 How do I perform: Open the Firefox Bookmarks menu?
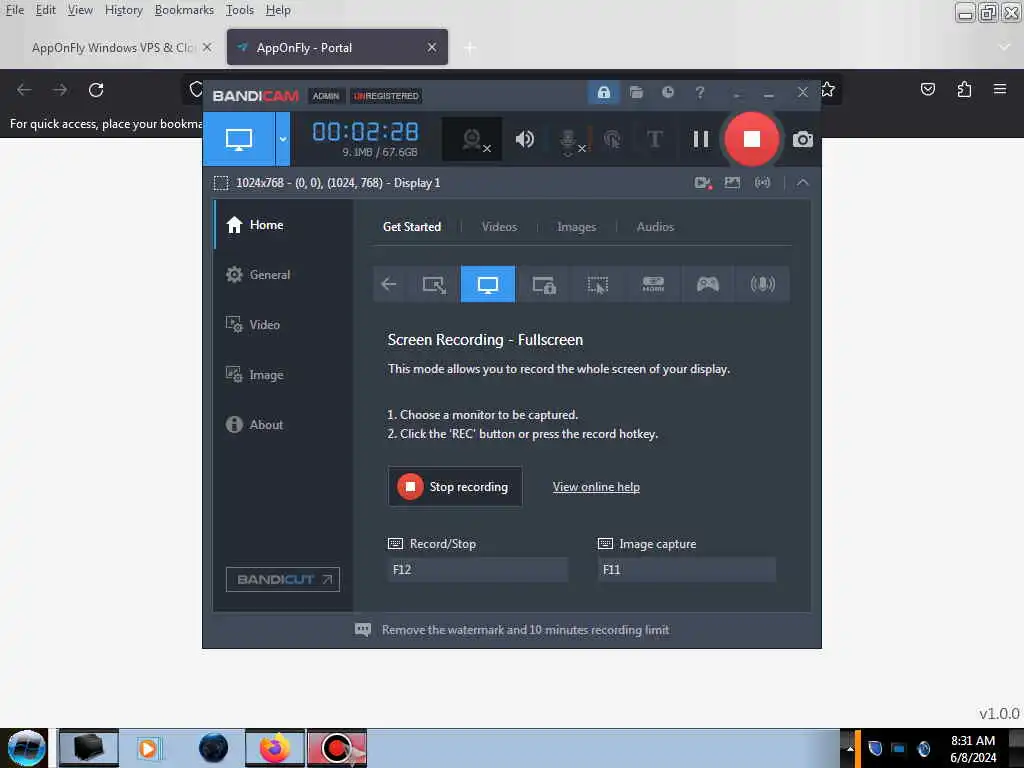(184, 10)
